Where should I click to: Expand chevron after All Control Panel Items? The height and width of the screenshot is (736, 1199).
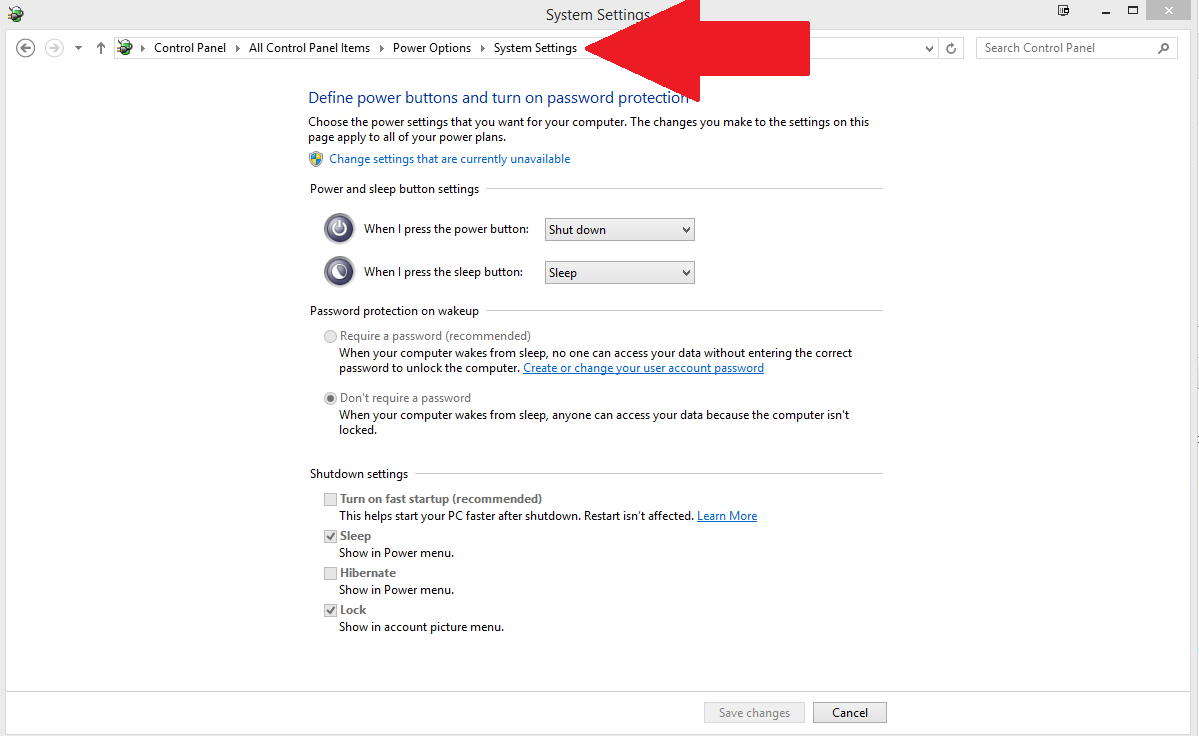tap(382, 48)
